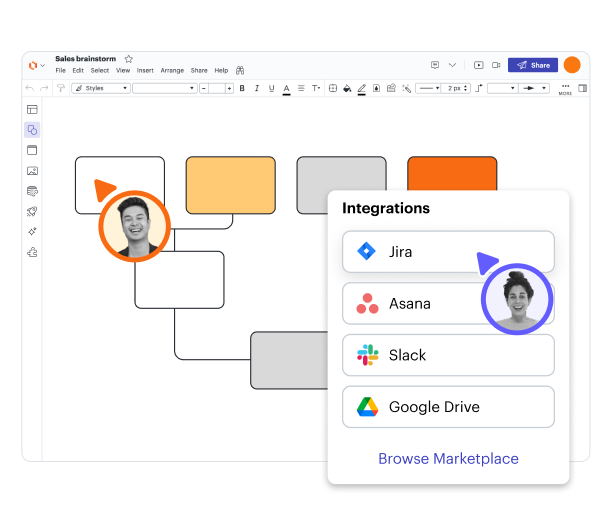Open the data linking sidebar icon
608x509 pixels.
[x=32, y=191]
